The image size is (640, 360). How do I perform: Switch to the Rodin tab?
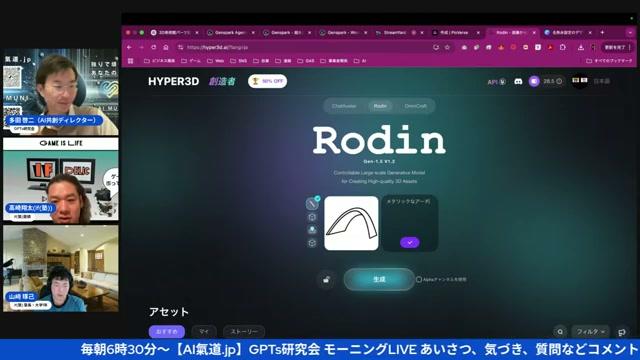(380, 106)
